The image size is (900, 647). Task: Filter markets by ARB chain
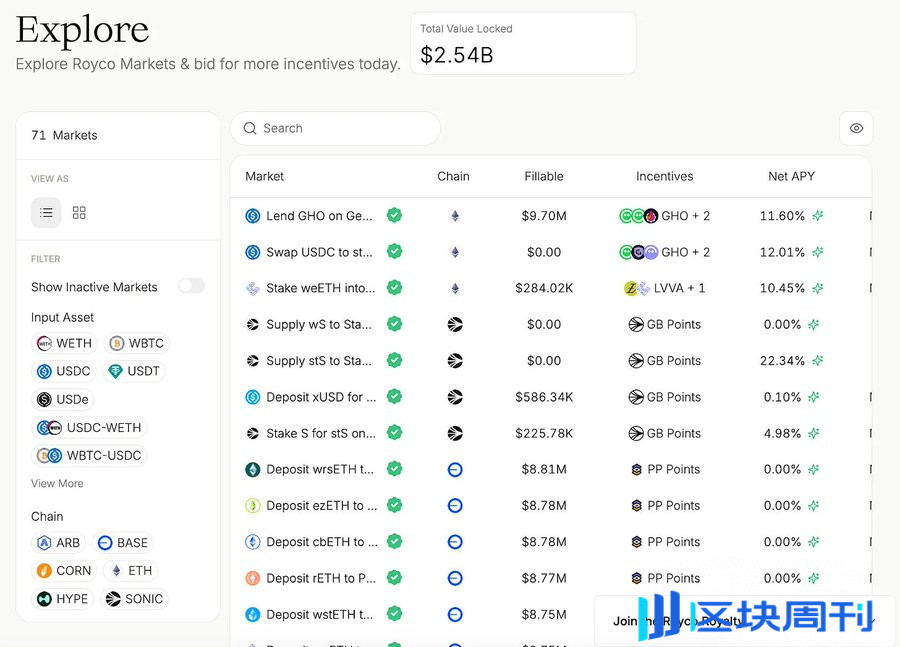click(x=59, y=543)
